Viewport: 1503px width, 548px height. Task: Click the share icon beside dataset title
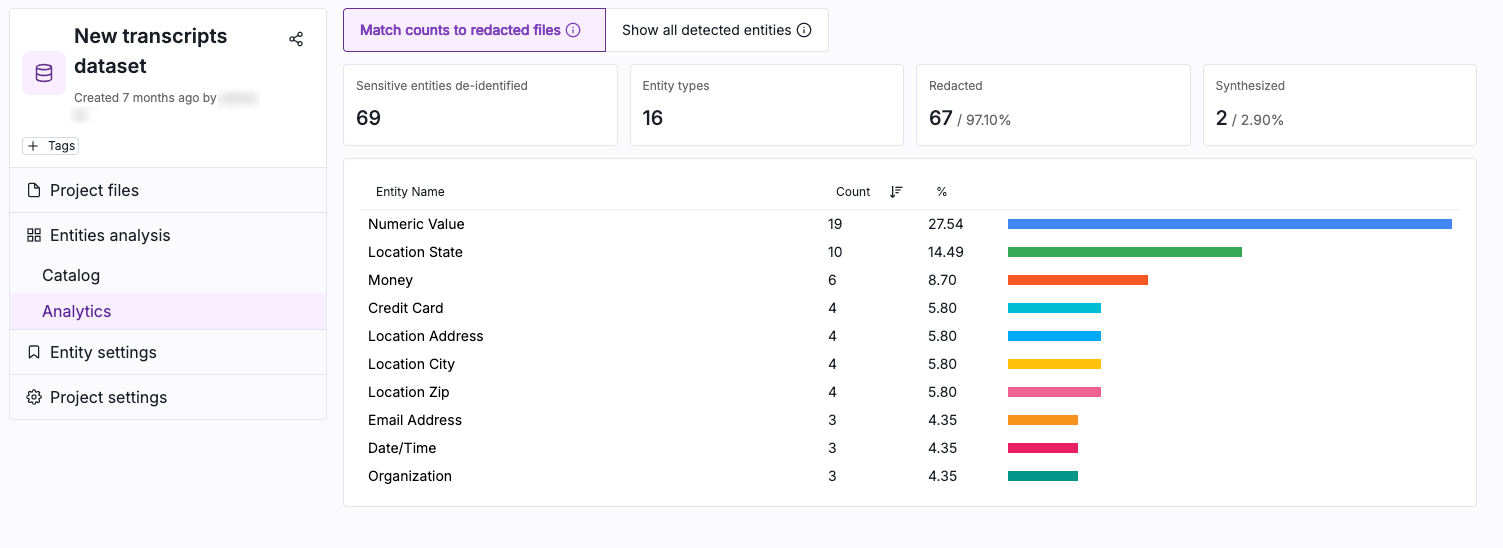click(296, 39)
